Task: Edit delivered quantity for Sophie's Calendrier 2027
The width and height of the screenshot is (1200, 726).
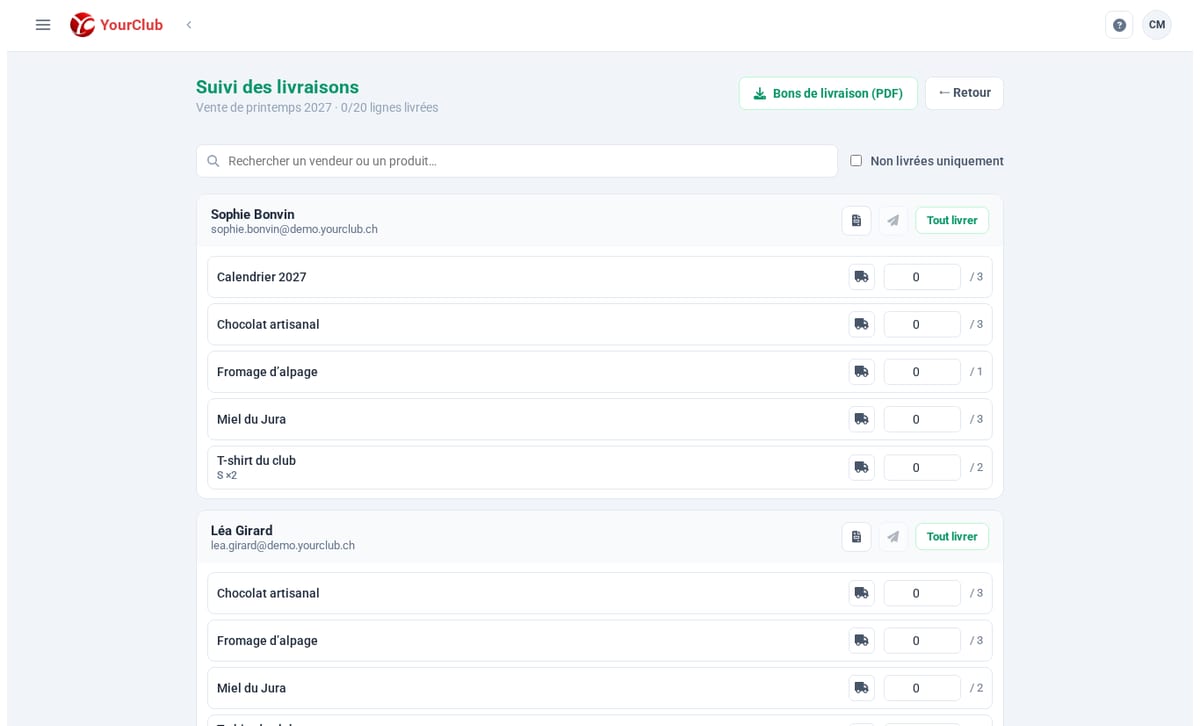Action: pos(922,277)
